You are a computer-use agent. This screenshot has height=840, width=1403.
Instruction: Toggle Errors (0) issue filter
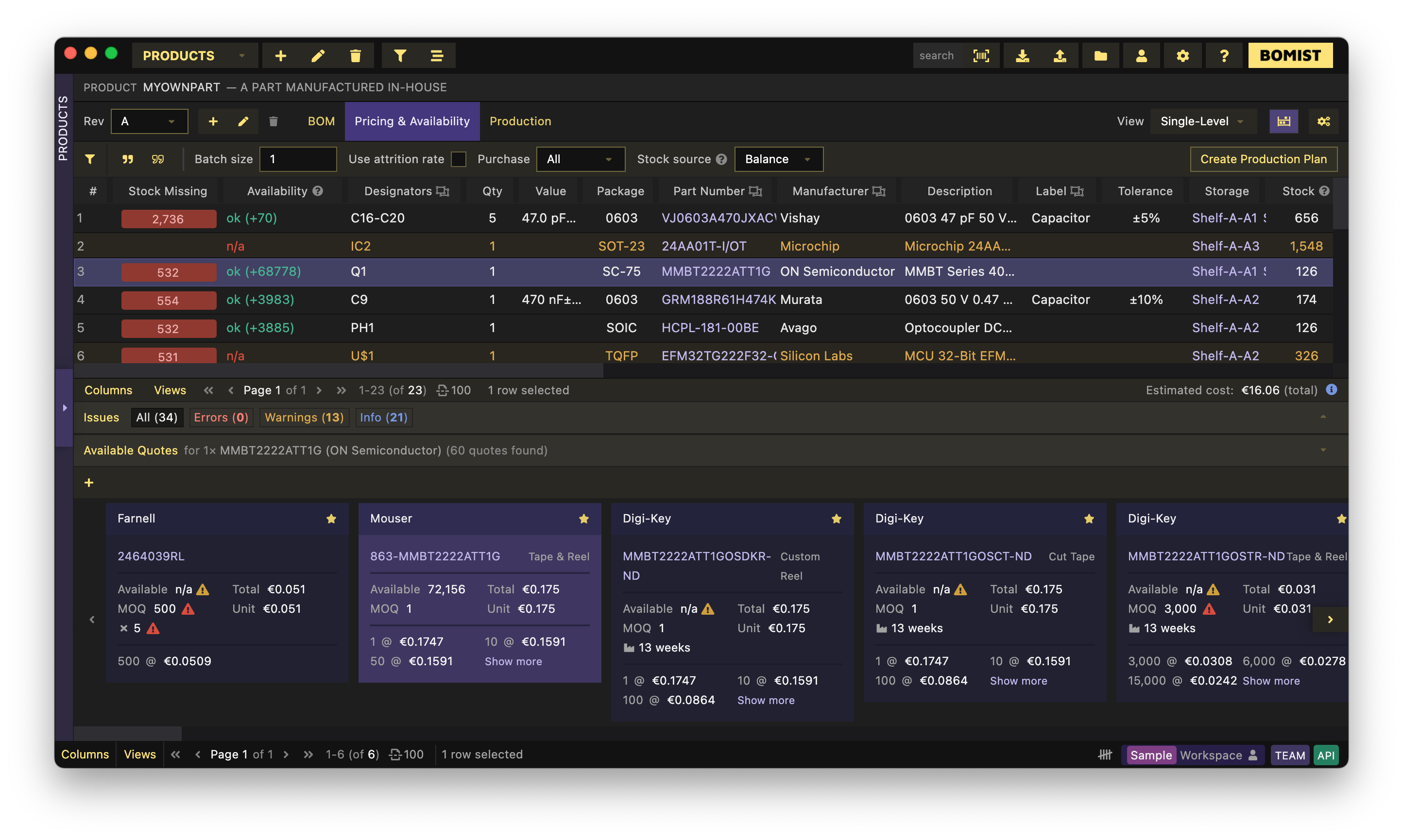(221, 417)
